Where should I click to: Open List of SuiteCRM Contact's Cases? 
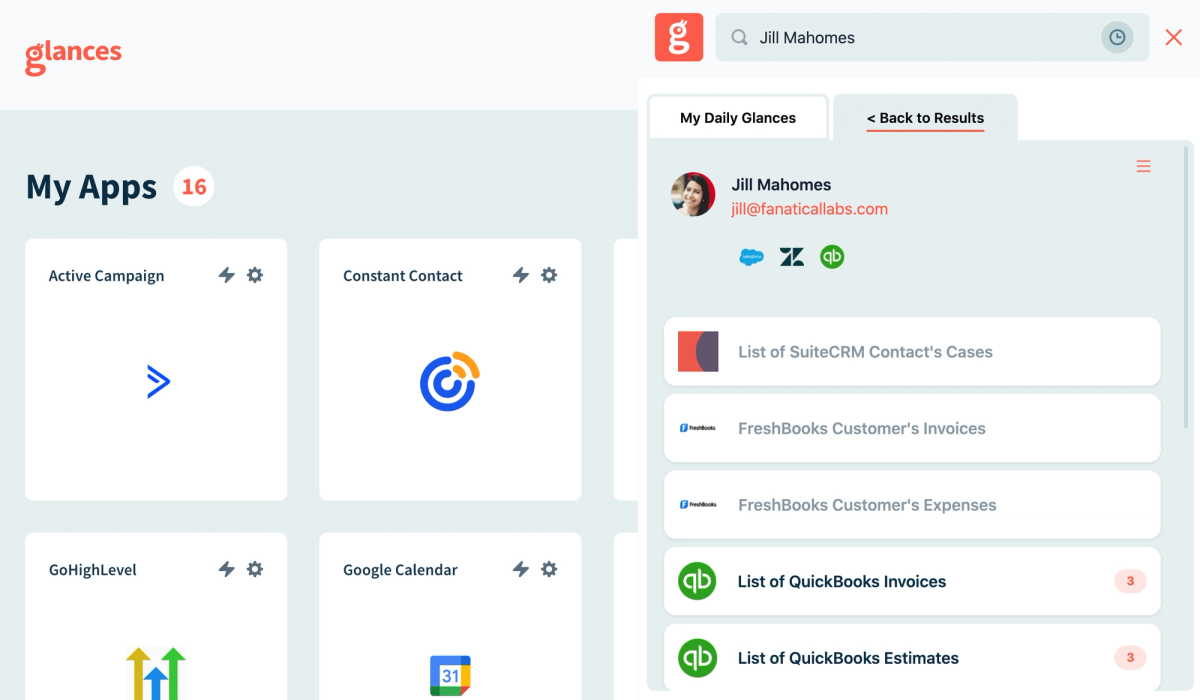point(912,352)
